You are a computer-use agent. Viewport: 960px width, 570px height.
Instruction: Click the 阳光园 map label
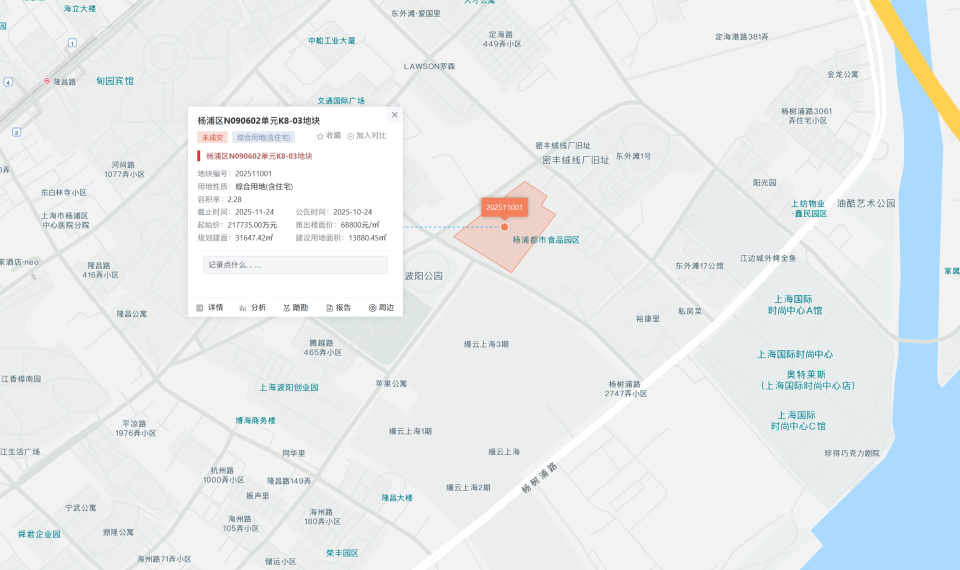[x=765, y=182]
